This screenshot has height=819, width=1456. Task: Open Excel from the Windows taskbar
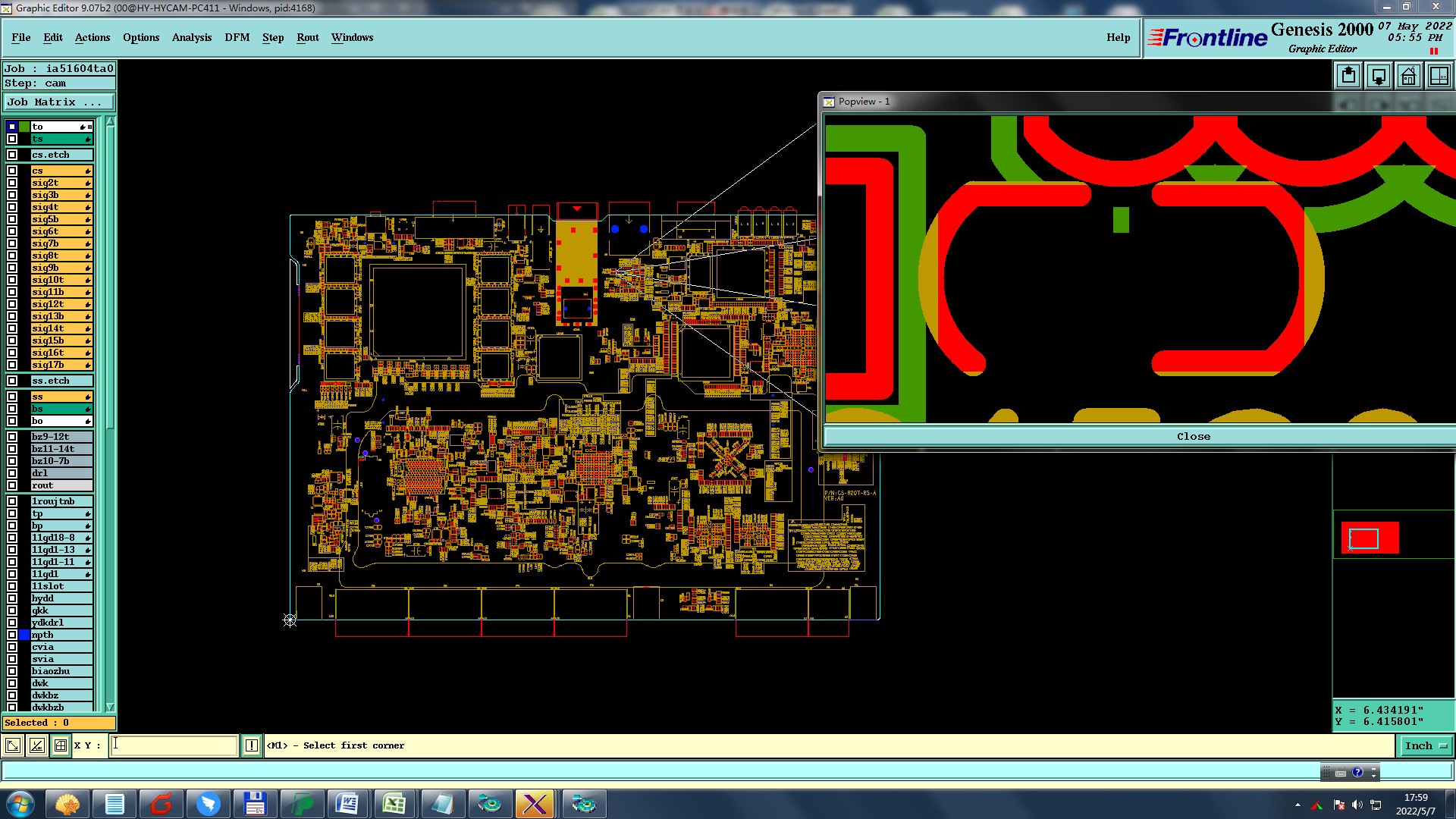coord(394,804)
